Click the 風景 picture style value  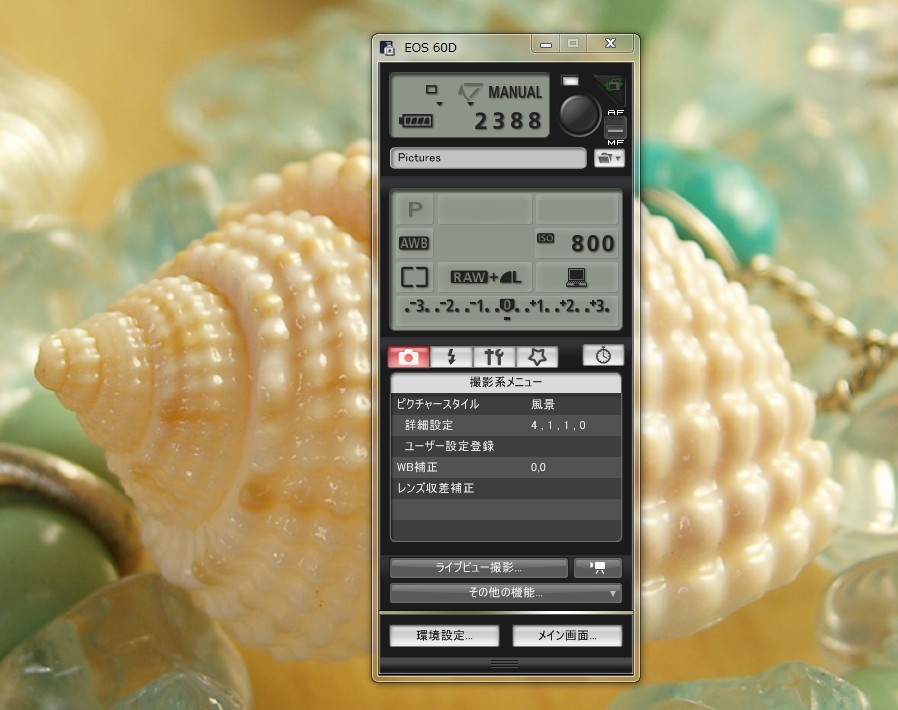[x=542, y=404]
